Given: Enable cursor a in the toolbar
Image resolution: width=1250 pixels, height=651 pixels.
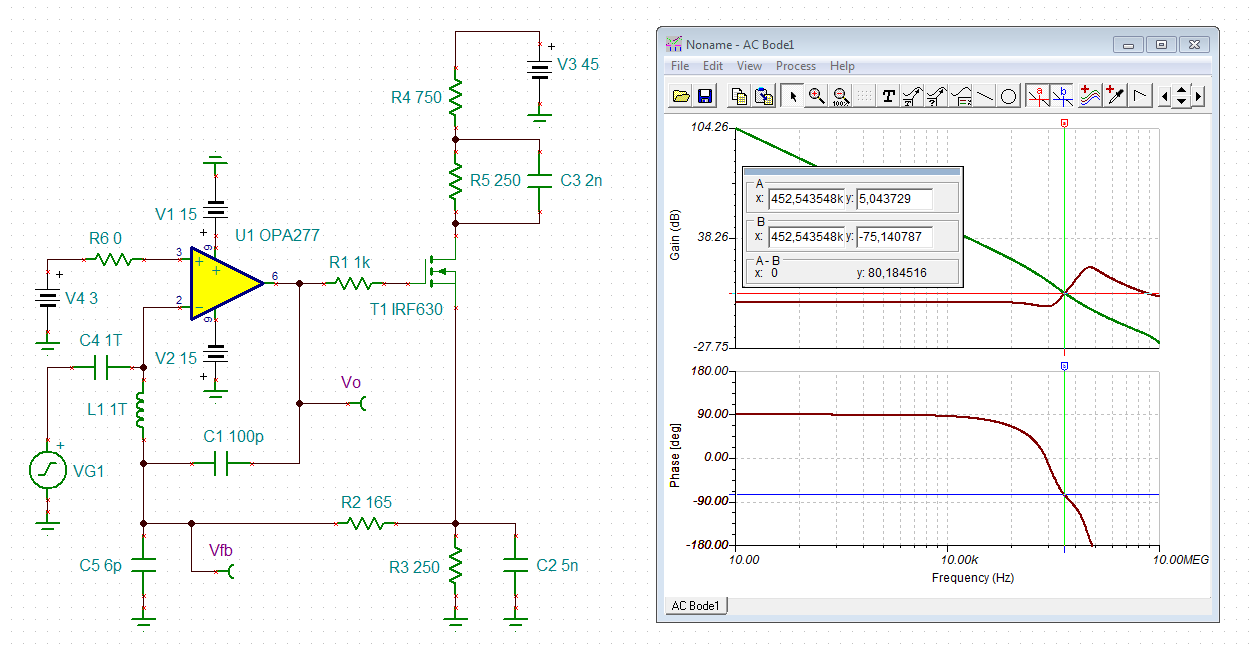Looking at the screenshot, I should 1039,96.
